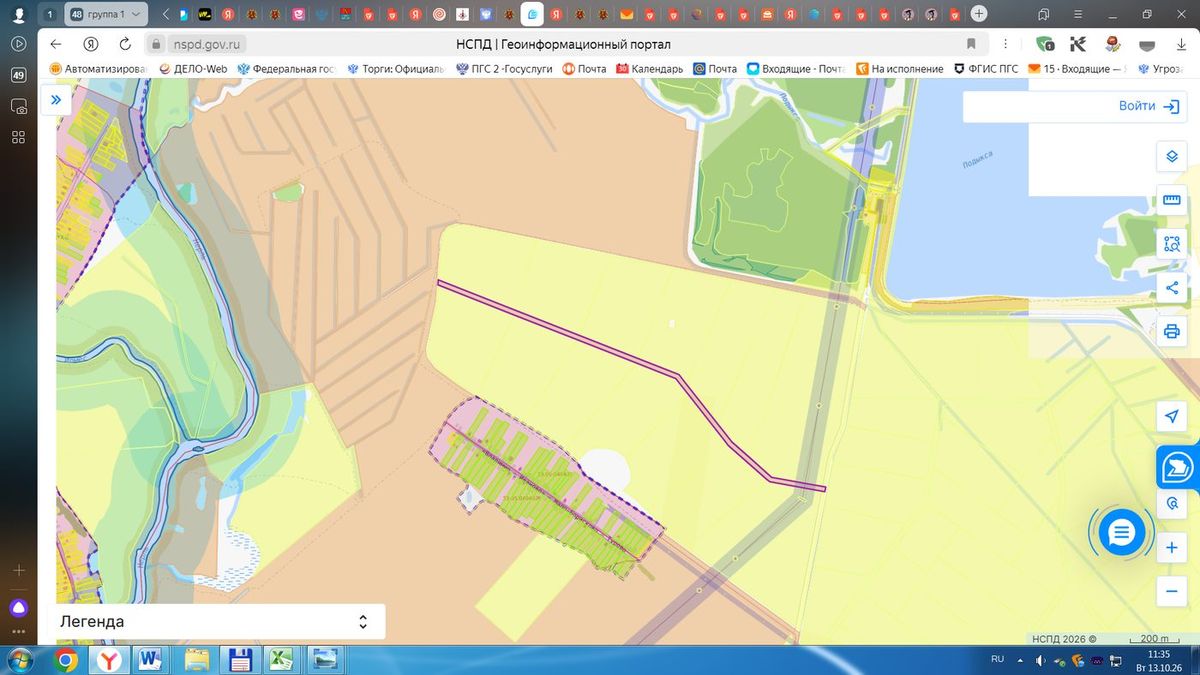Image resolution: width=1200 pixels, height=675 pixels.
Task: Open the tab counter showing 49
Action: [x=18, y=75]
